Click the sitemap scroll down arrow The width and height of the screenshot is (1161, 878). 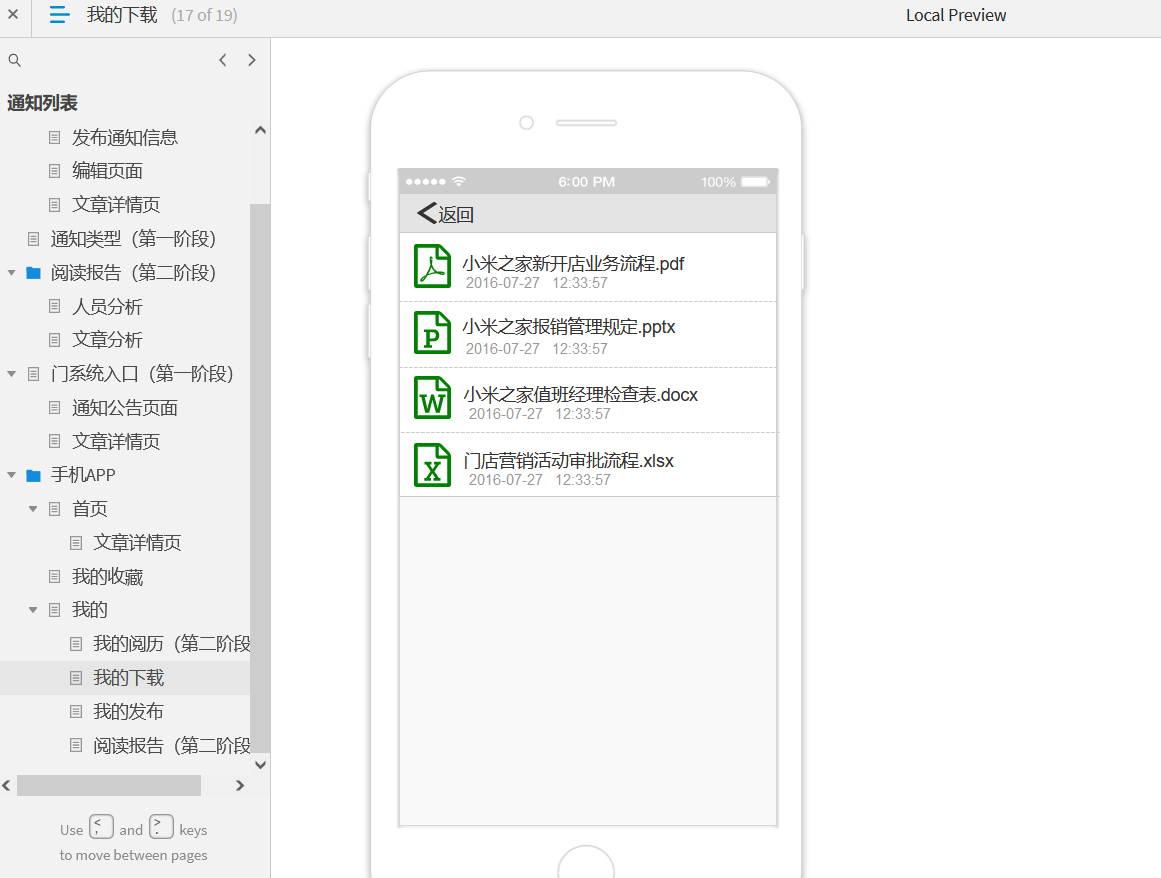pos(260,765)
